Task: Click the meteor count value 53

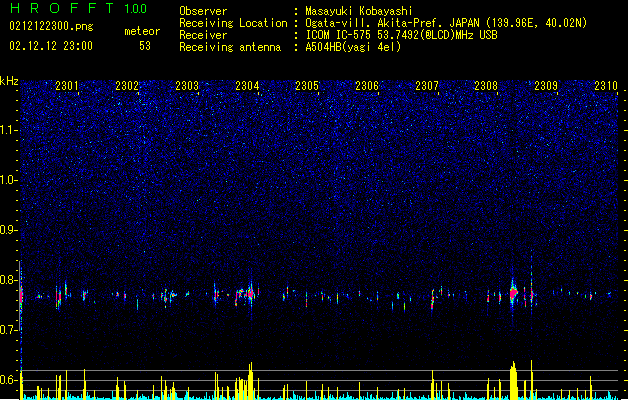Action: pos(145,46)
